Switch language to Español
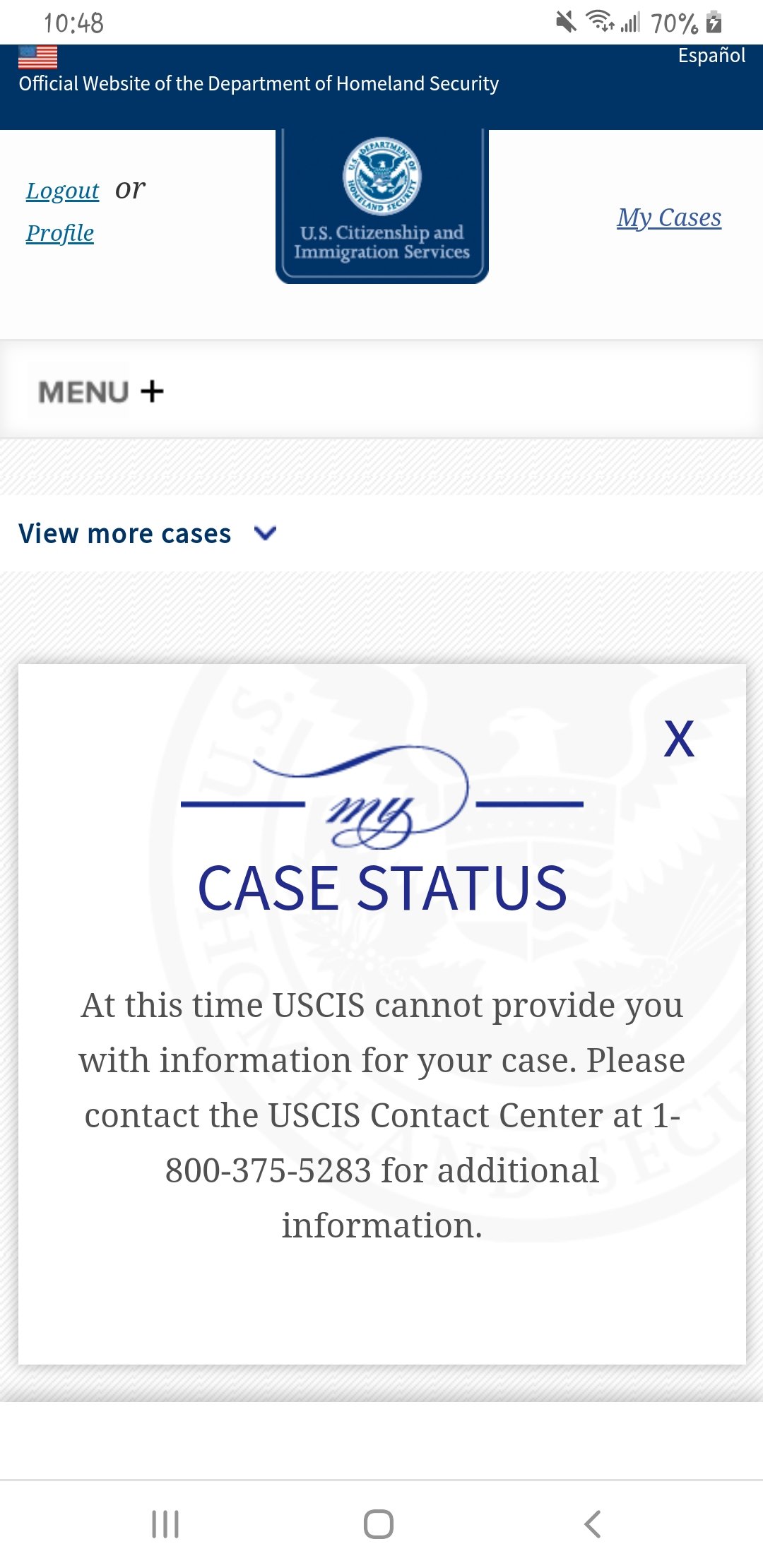Viewport: 763px width, 1568px height. coord(711,55)
